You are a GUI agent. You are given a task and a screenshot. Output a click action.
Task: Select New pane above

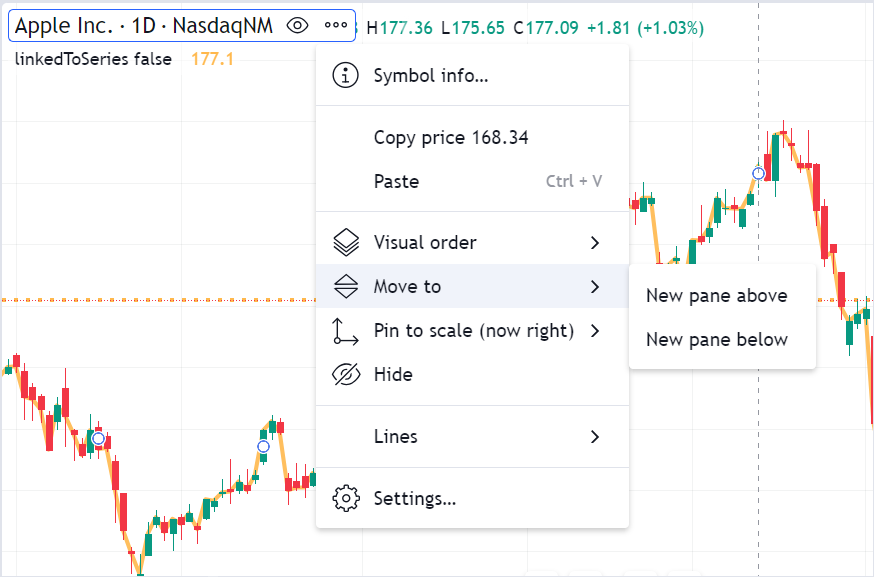(x=716, y=296)
